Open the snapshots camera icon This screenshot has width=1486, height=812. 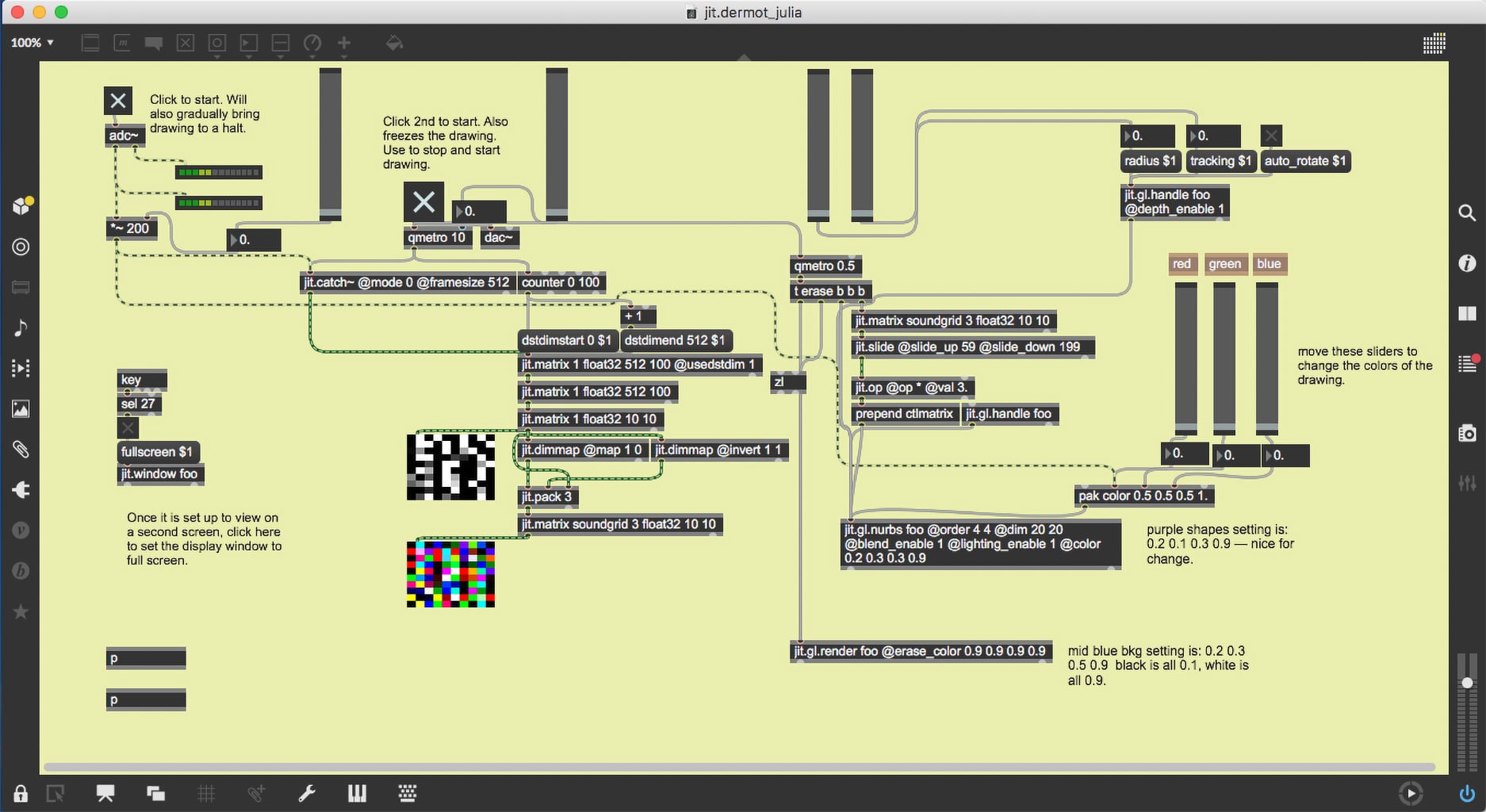pos(1466,433)
